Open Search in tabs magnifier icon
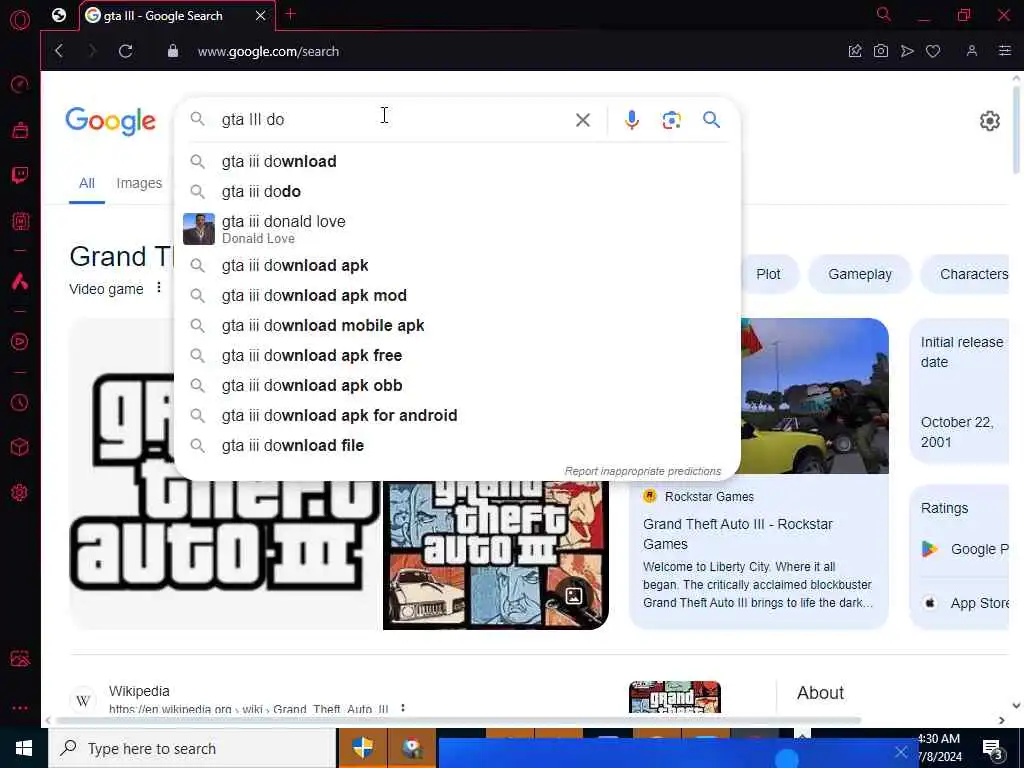1024x768 pixels. [x=883, y=14]
